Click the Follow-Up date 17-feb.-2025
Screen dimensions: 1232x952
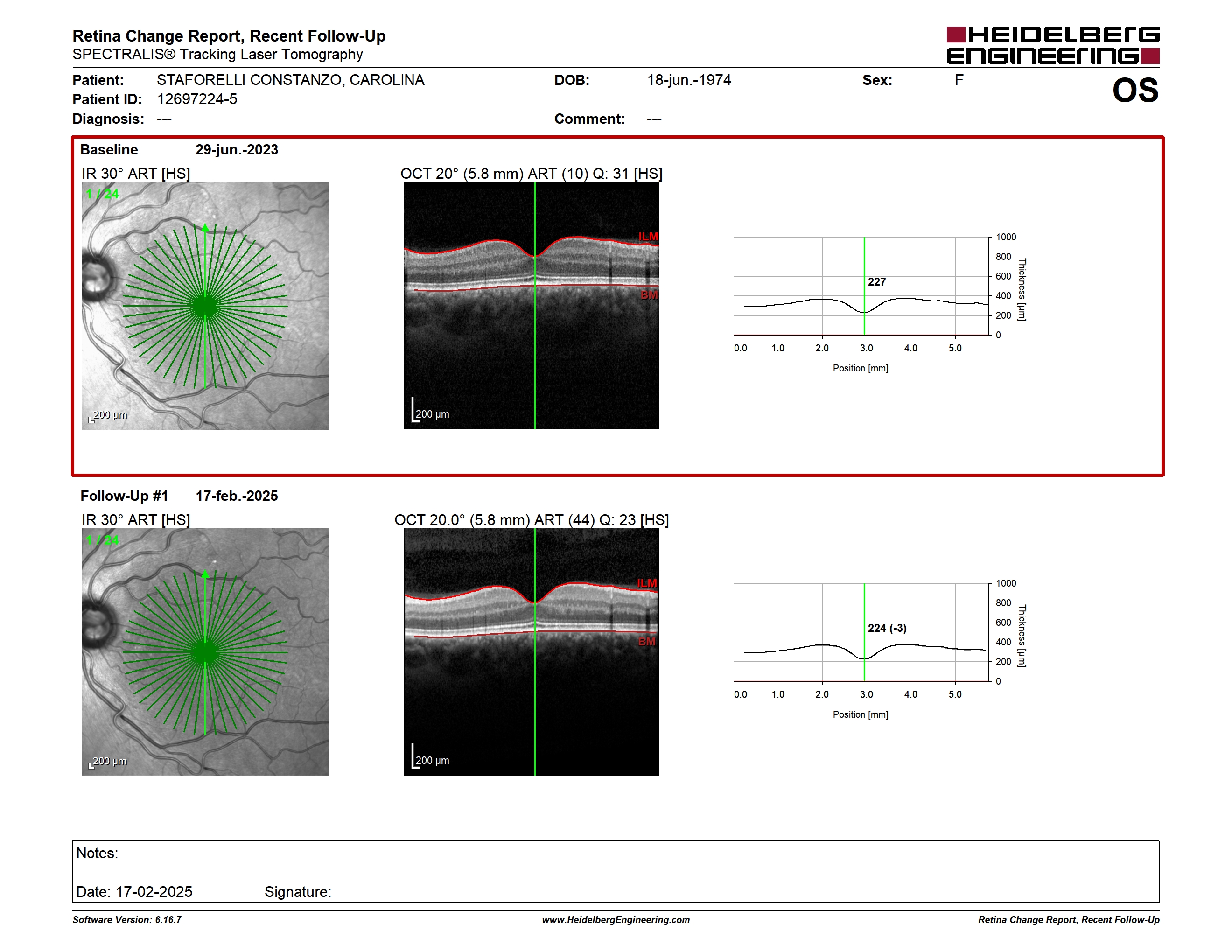237,497
